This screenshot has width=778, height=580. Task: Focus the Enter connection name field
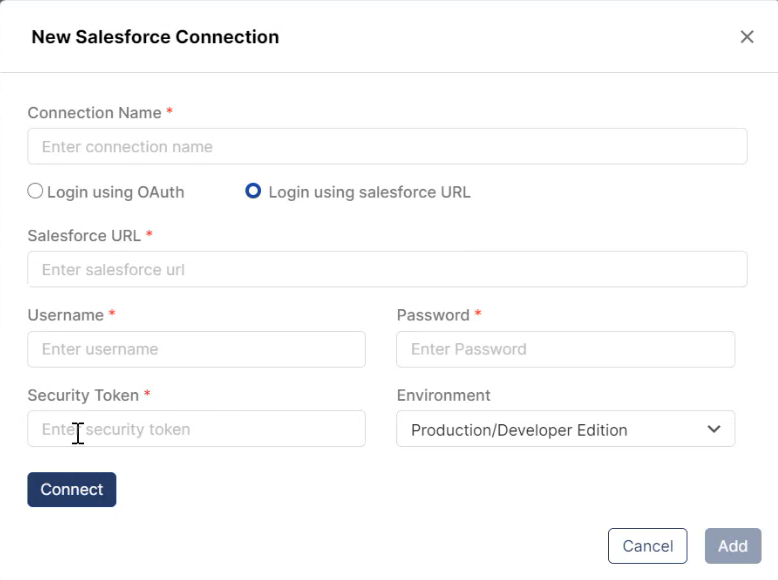pyautogui.click(x=387, y=147)
